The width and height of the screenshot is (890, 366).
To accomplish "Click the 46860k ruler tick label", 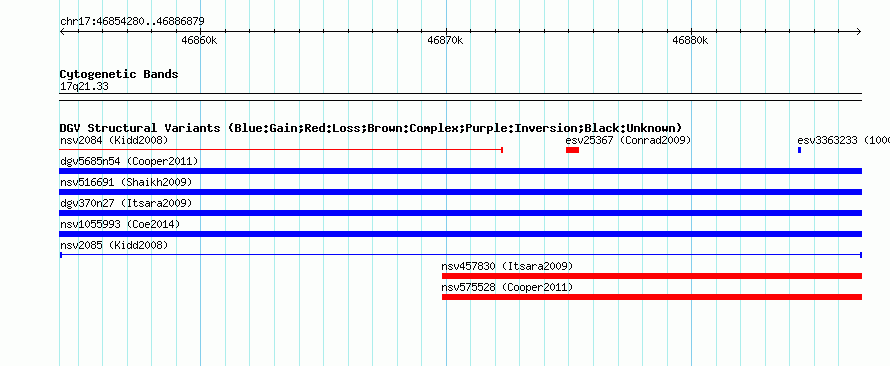I will (199, 41).
